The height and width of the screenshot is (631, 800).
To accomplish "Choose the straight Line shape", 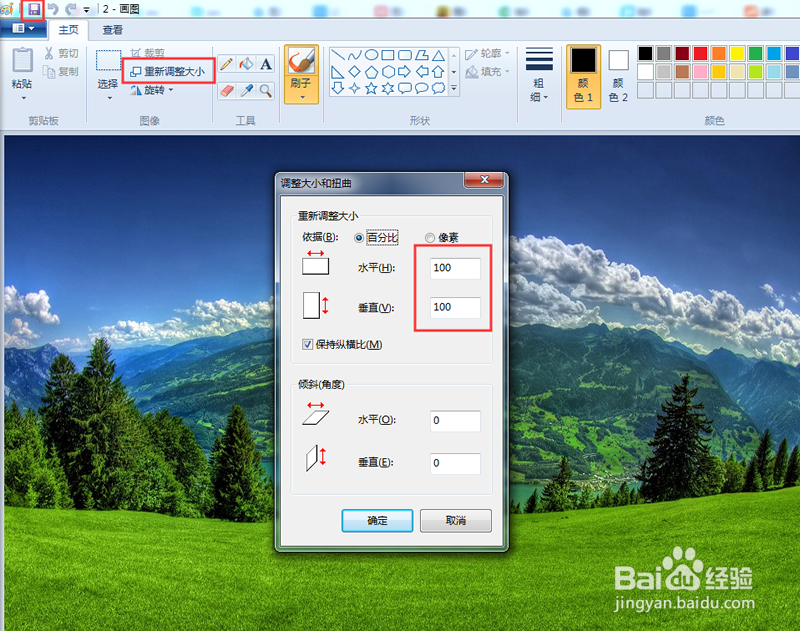I will (337, 55).
